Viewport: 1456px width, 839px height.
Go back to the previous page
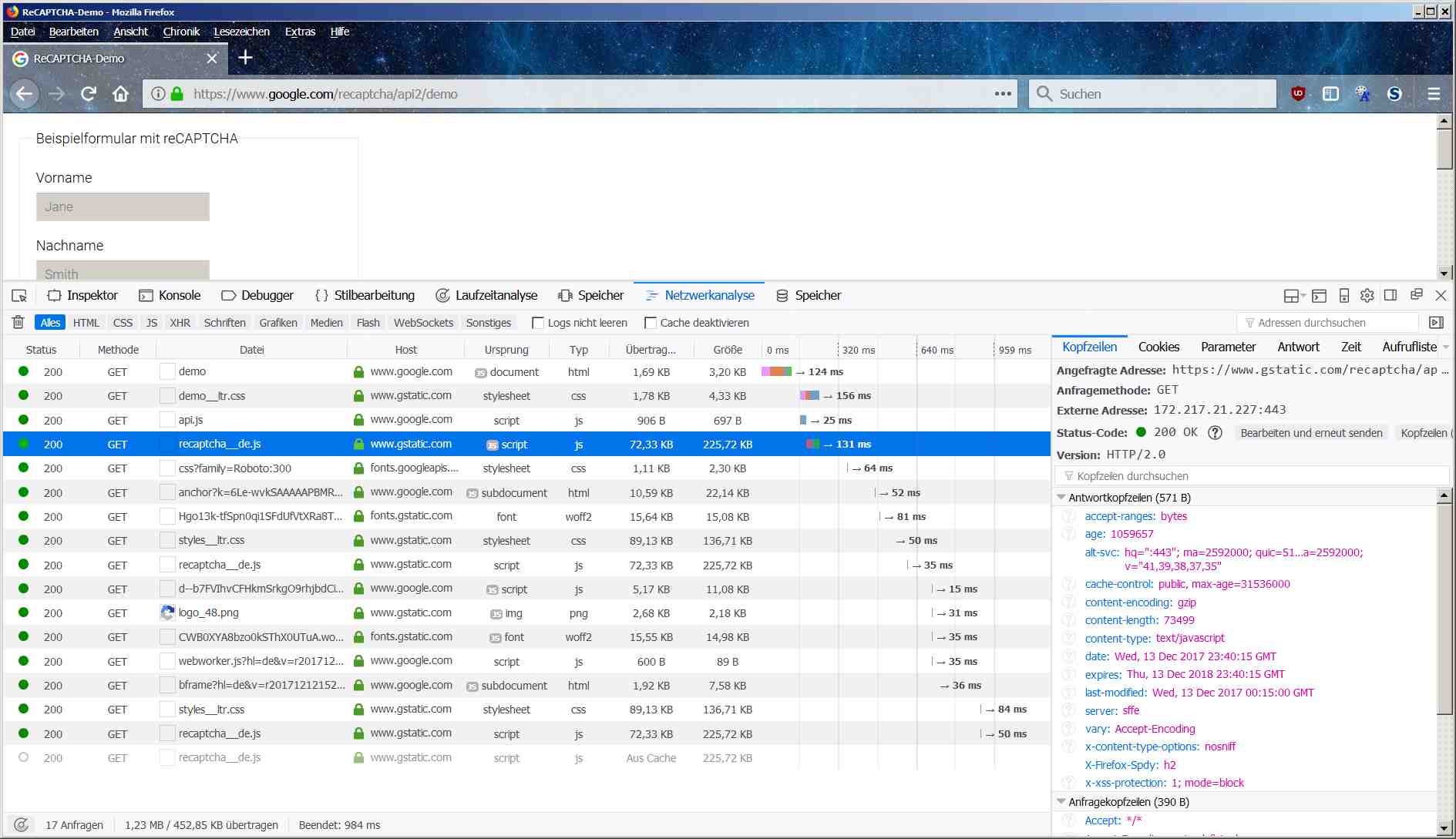pos(25,94)
